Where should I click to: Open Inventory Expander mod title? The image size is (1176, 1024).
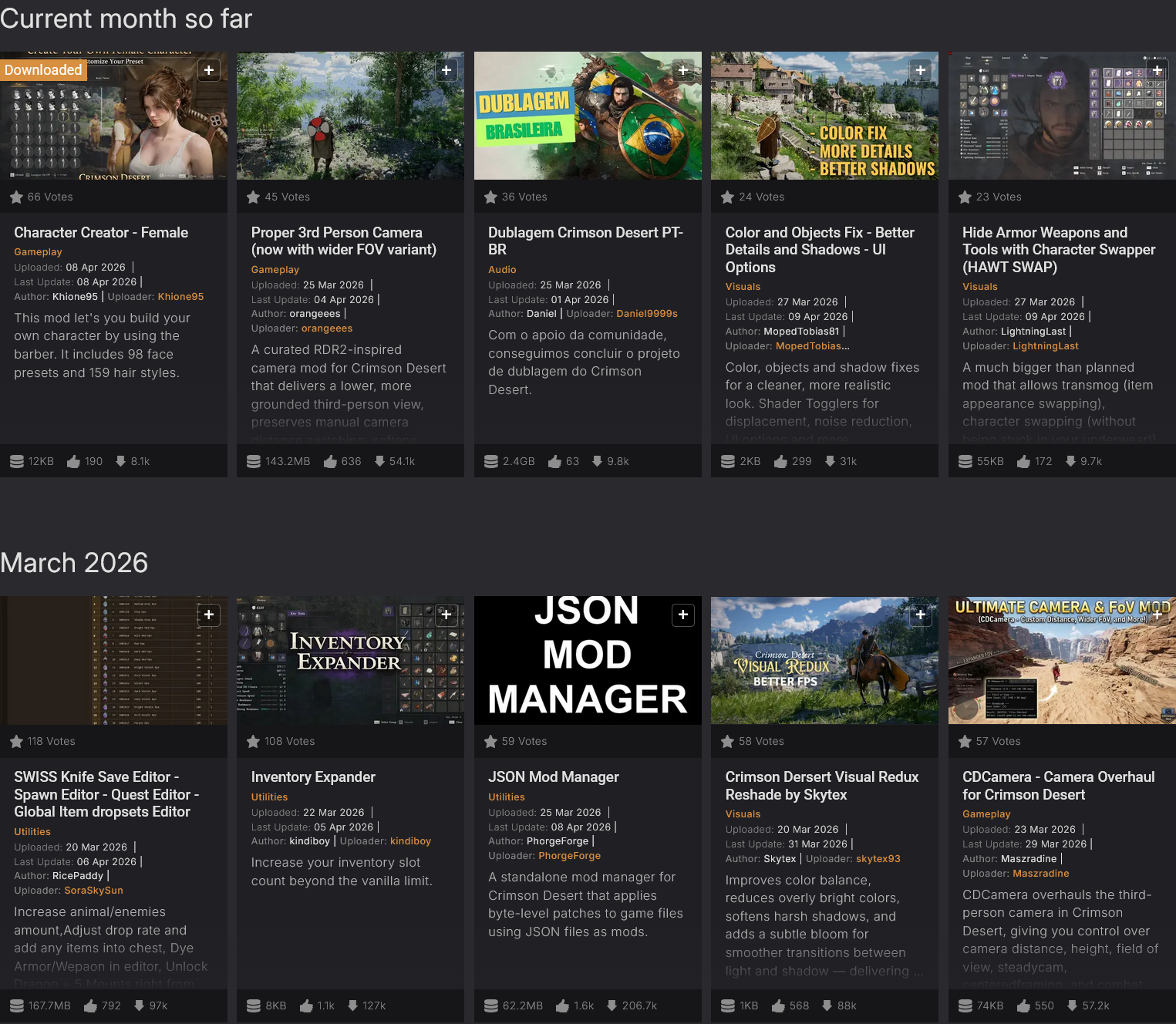tap(313, 776)
